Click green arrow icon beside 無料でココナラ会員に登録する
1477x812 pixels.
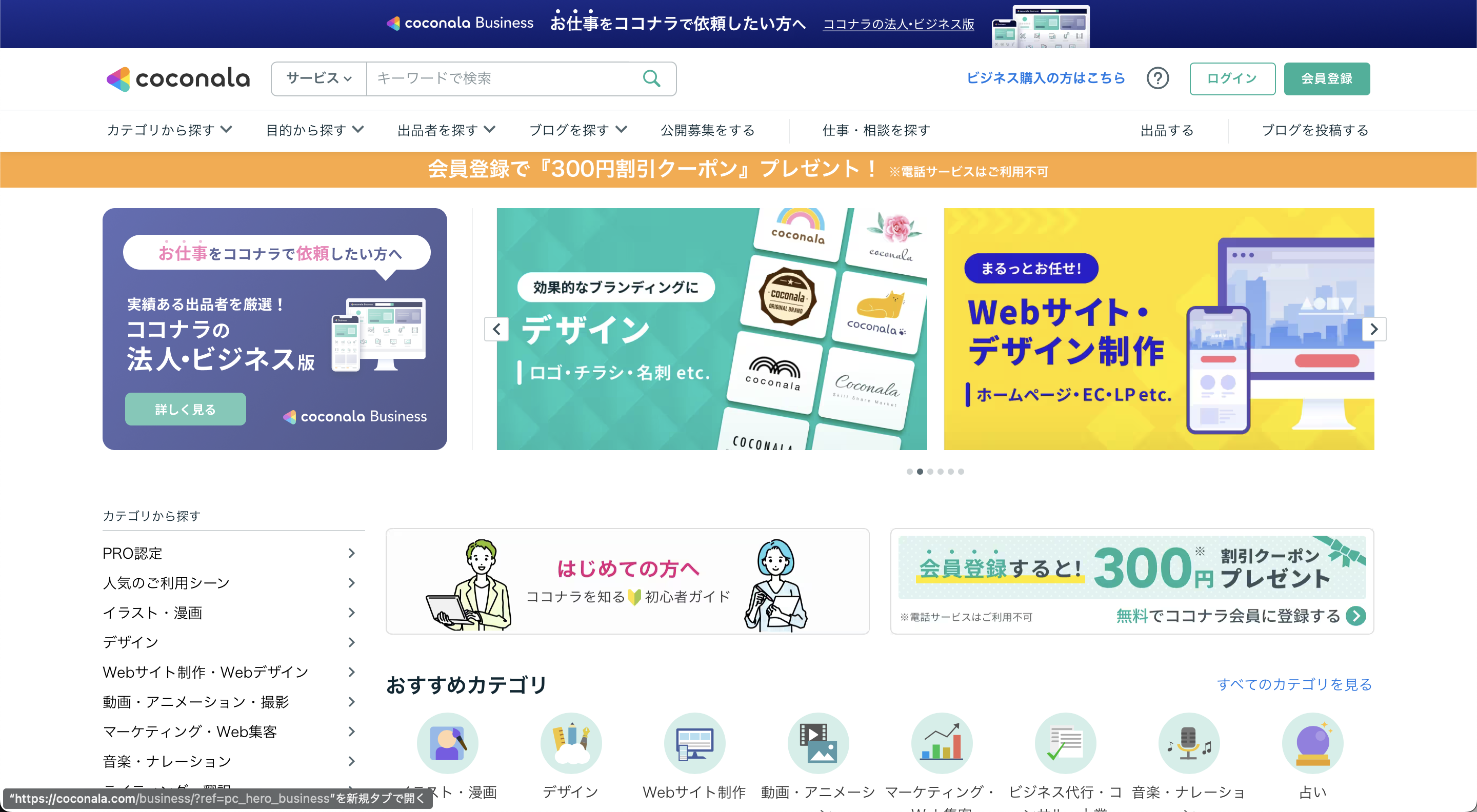pyautogui.click(x=1355, y=616)
